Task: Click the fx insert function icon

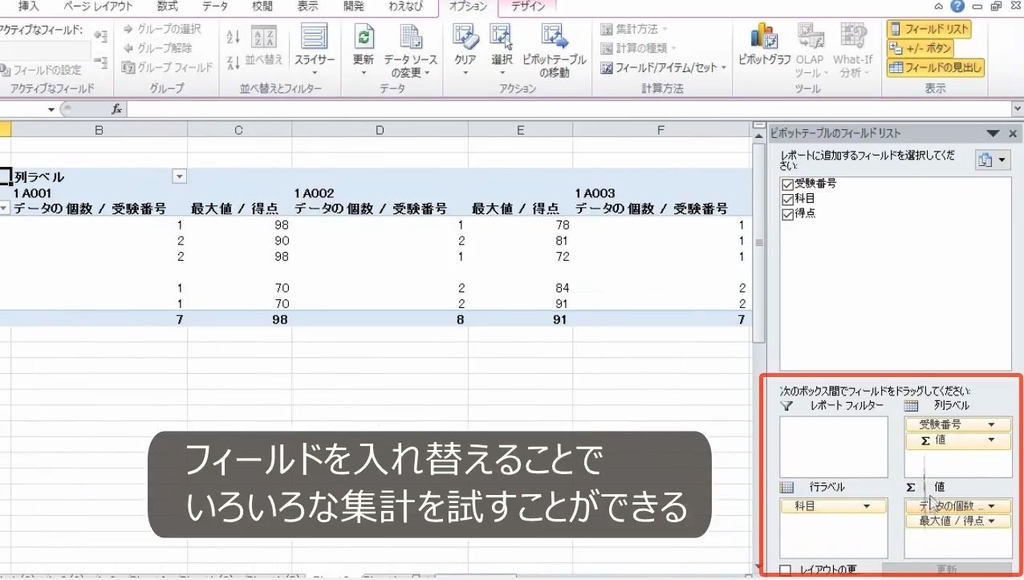Action: click(x=117, y=109)
